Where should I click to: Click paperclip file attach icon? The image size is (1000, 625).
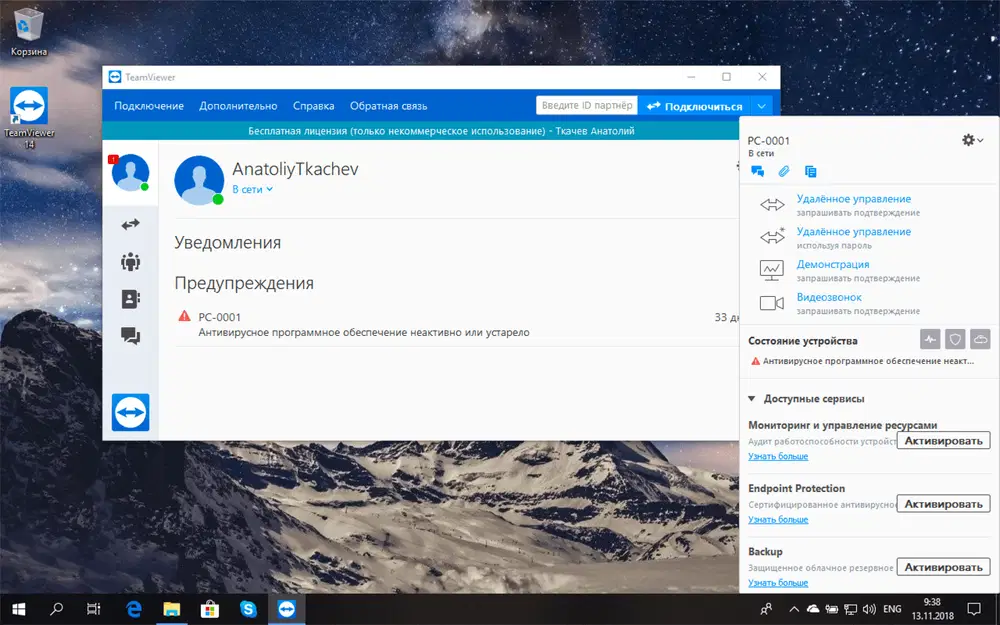784,171
